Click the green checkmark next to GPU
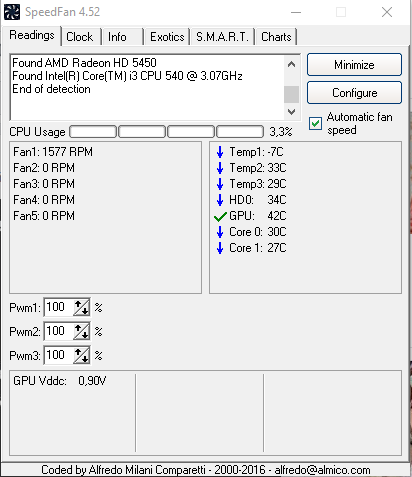 (220, 217)
